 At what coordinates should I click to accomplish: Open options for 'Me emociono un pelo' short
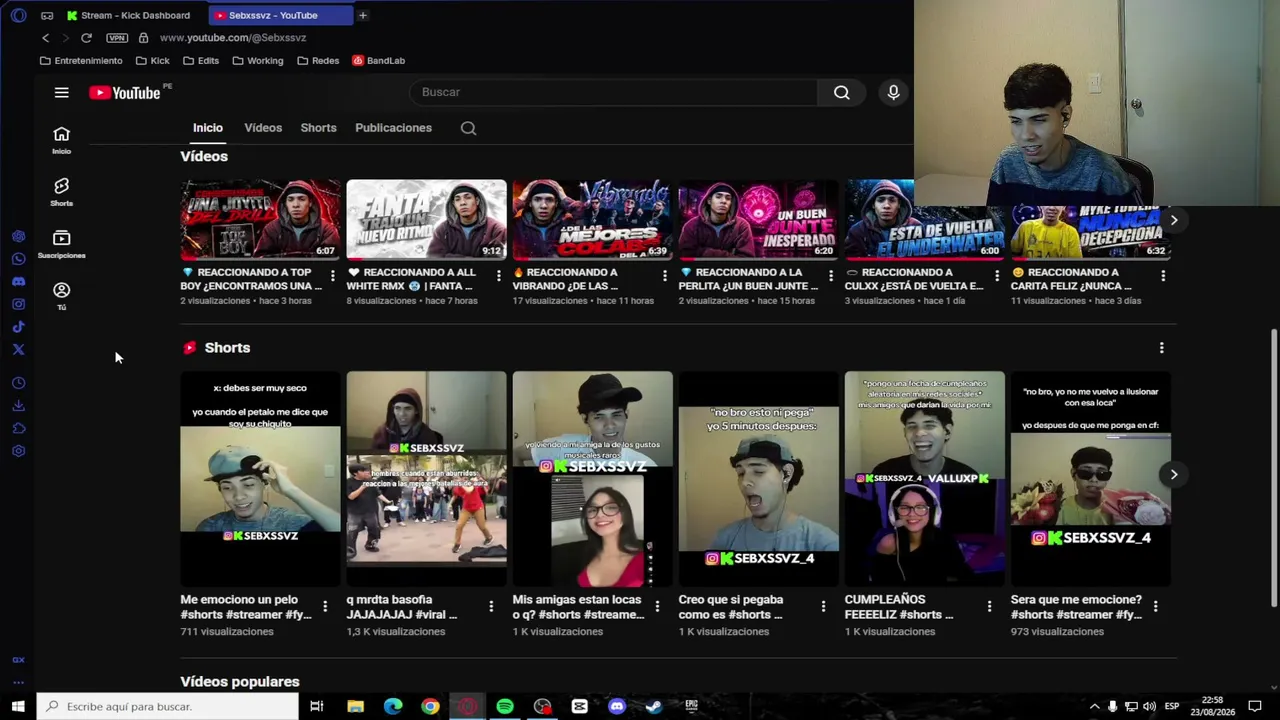324,606
